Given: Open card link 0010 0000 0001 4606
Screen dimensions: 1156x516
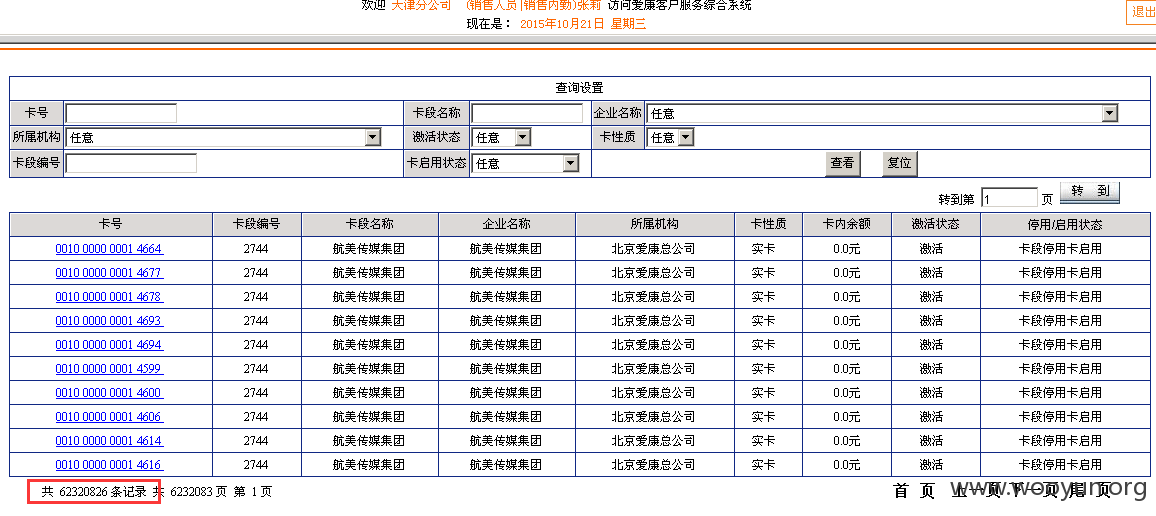Looking at the screenshot, I should point(109,416).
